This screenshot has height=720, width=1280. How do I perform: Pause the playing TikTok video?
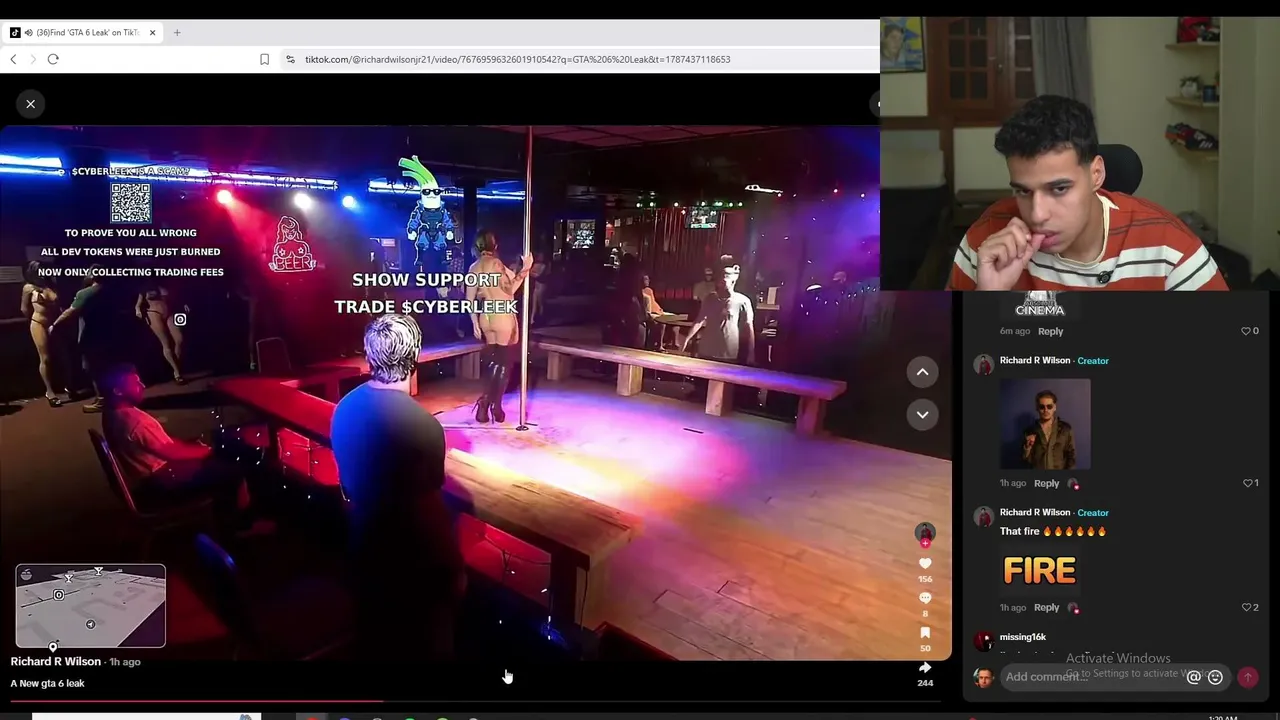coord(475,392)
